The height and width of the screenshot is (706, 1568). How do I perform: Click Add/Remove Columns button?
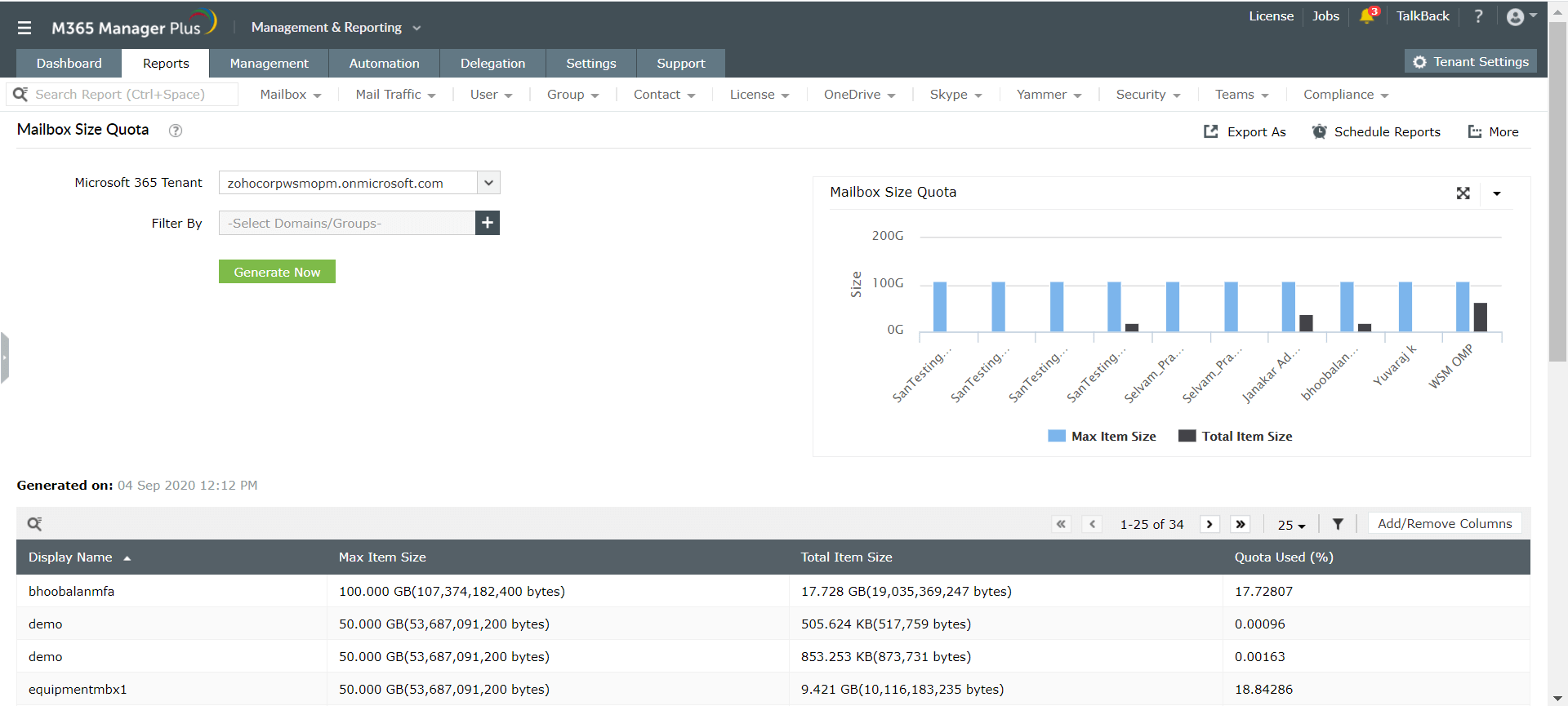tap(1444, 524)
